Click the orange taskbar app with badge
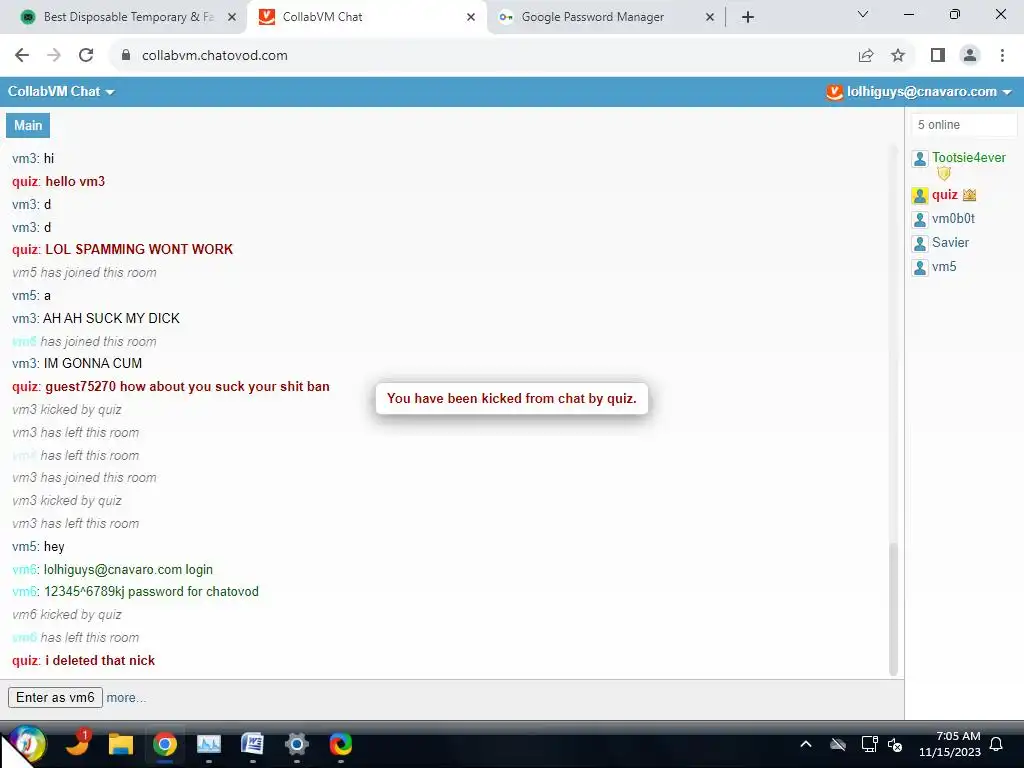 coord(78,743)
